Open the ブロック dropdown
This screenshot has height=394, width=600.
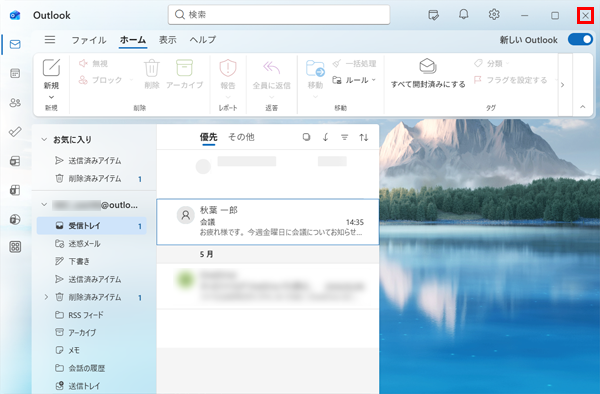point(131,80)
